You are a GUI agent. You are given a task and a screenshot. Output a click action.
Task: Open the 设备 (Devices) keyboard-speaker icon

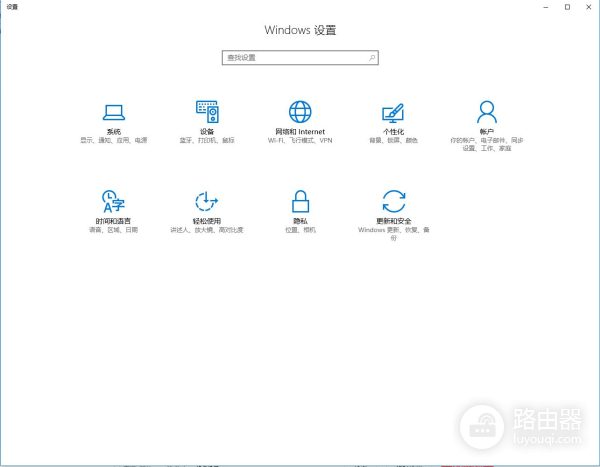(207, 111)
